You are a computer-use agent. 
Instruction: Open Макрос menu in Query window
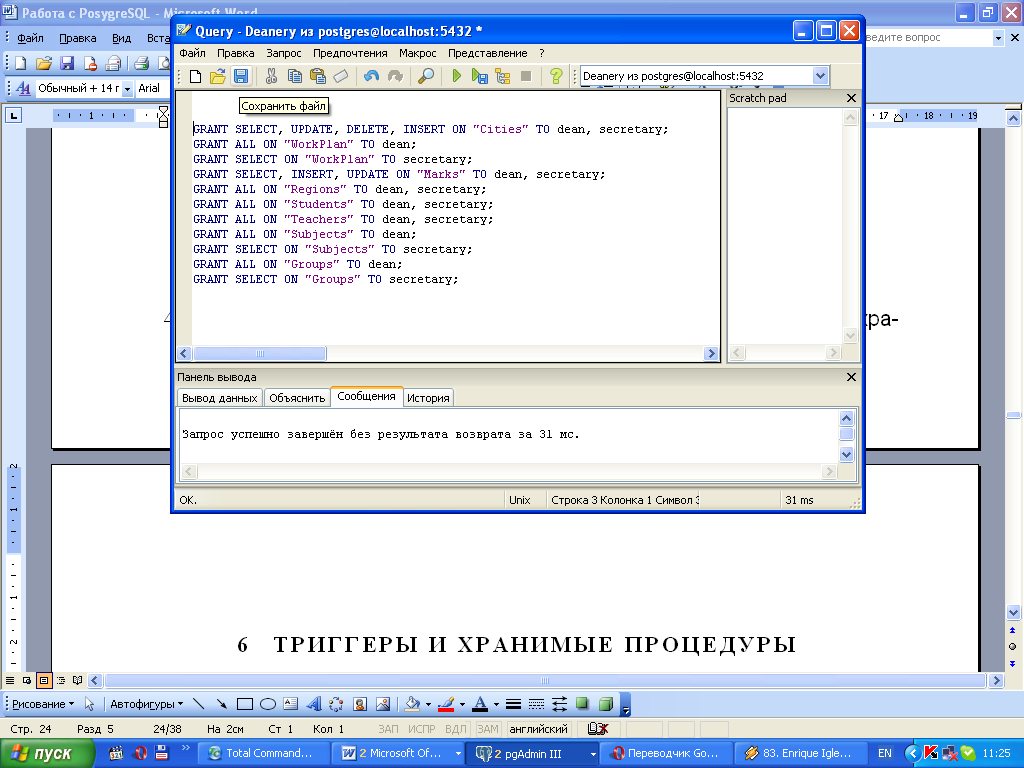417,53
